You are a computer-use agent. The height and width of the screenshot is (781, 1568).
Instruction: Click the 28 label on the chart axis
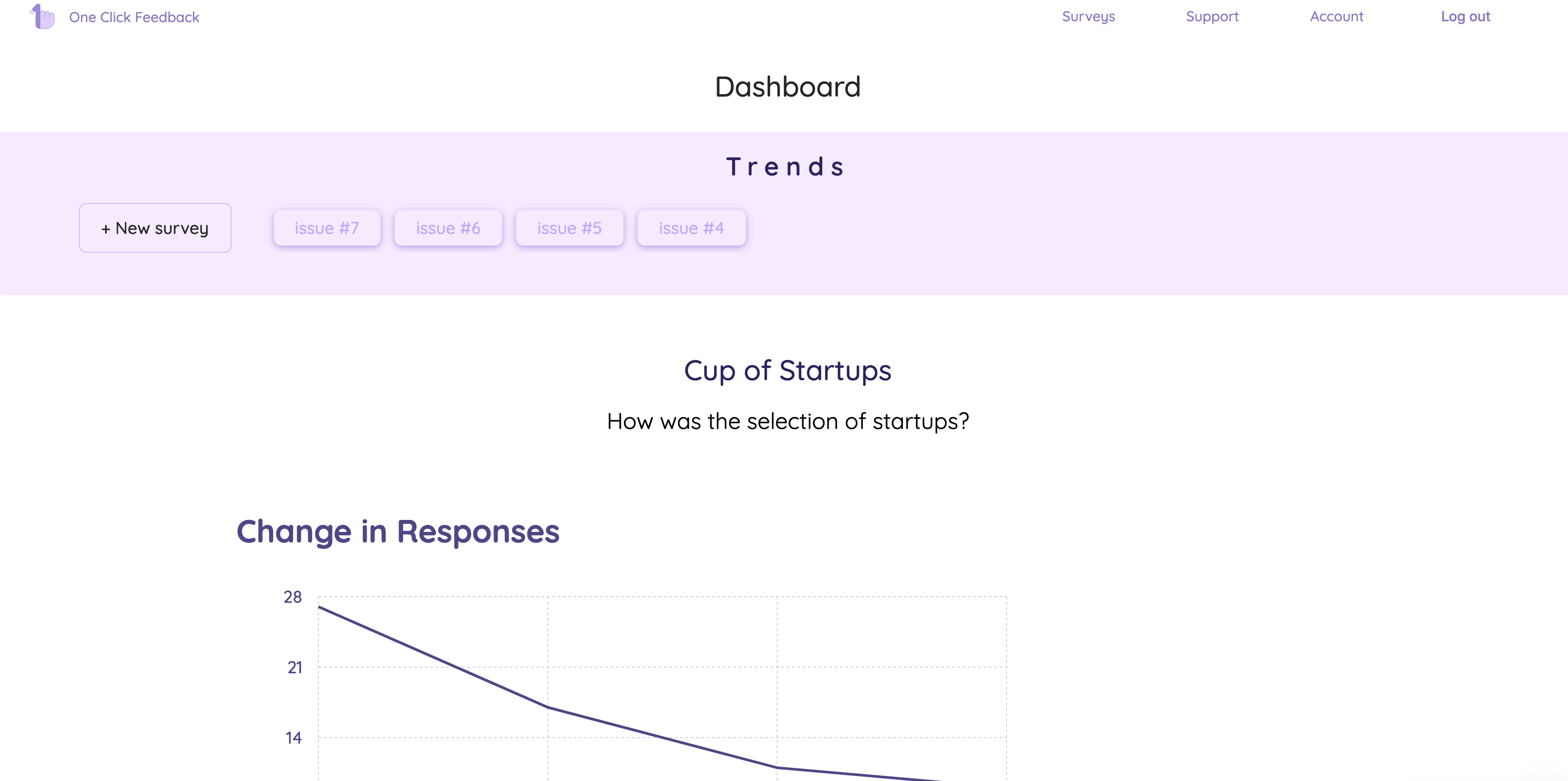pyautogui.click(x=293, y=597)
